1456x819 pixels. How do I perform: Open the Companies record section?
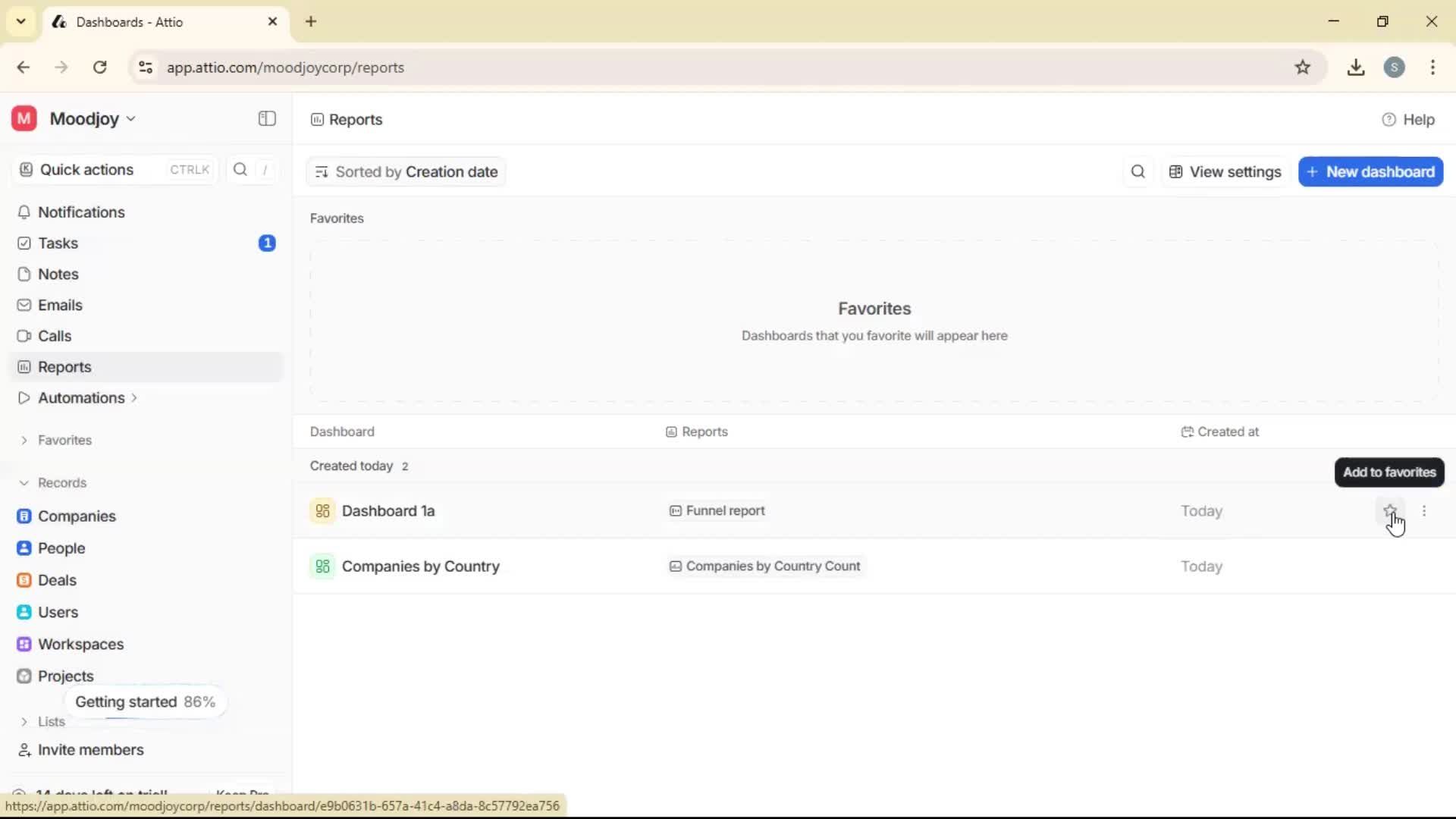[76, 516]
